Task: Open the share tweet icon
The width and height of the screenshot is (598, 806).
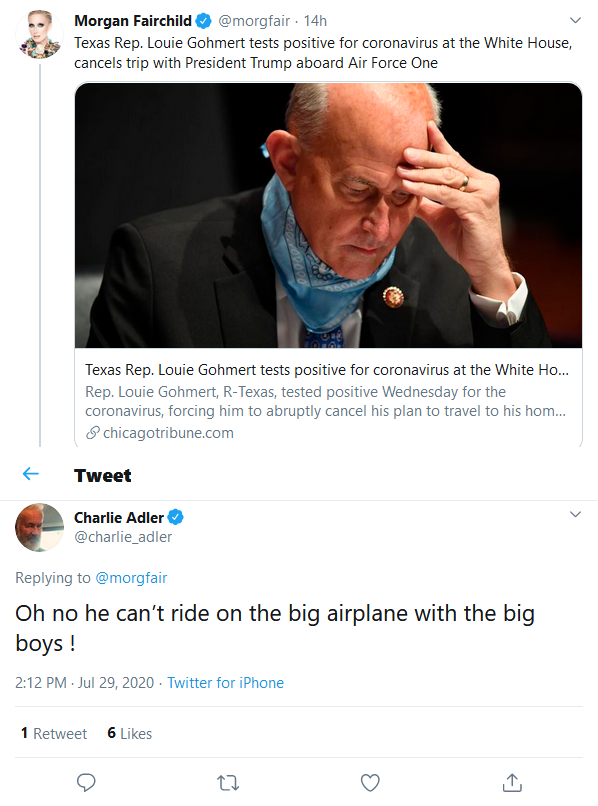Action: [512, 782]
